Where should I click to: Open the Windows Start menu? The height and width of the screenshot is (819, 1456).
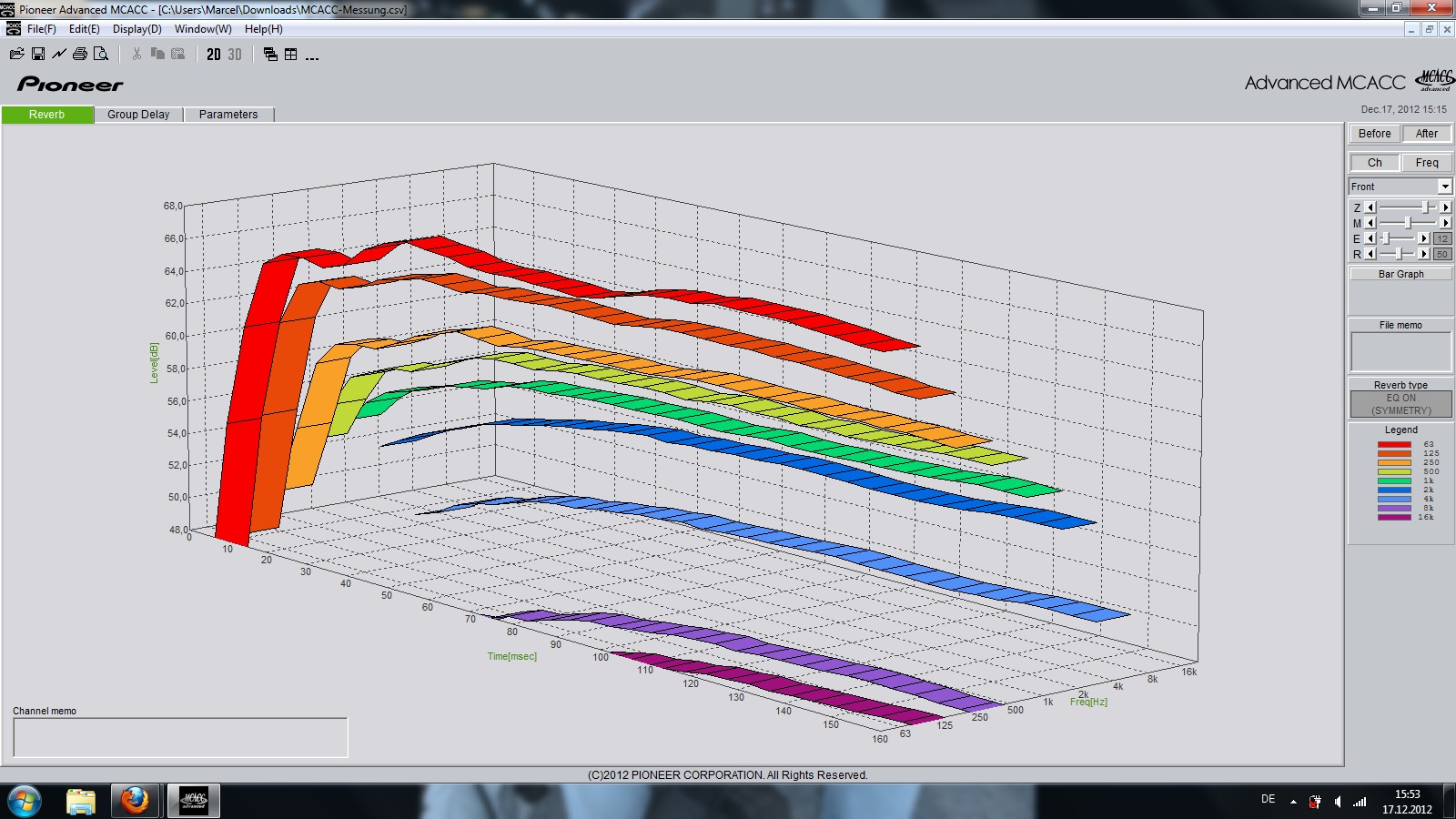click(x=25, y=801)
